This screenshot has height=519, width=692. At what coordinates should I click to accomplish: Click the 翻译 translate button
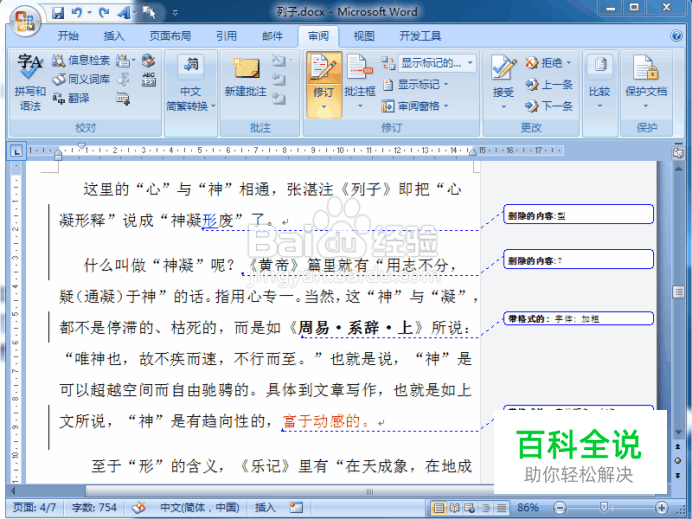point(71,98)
